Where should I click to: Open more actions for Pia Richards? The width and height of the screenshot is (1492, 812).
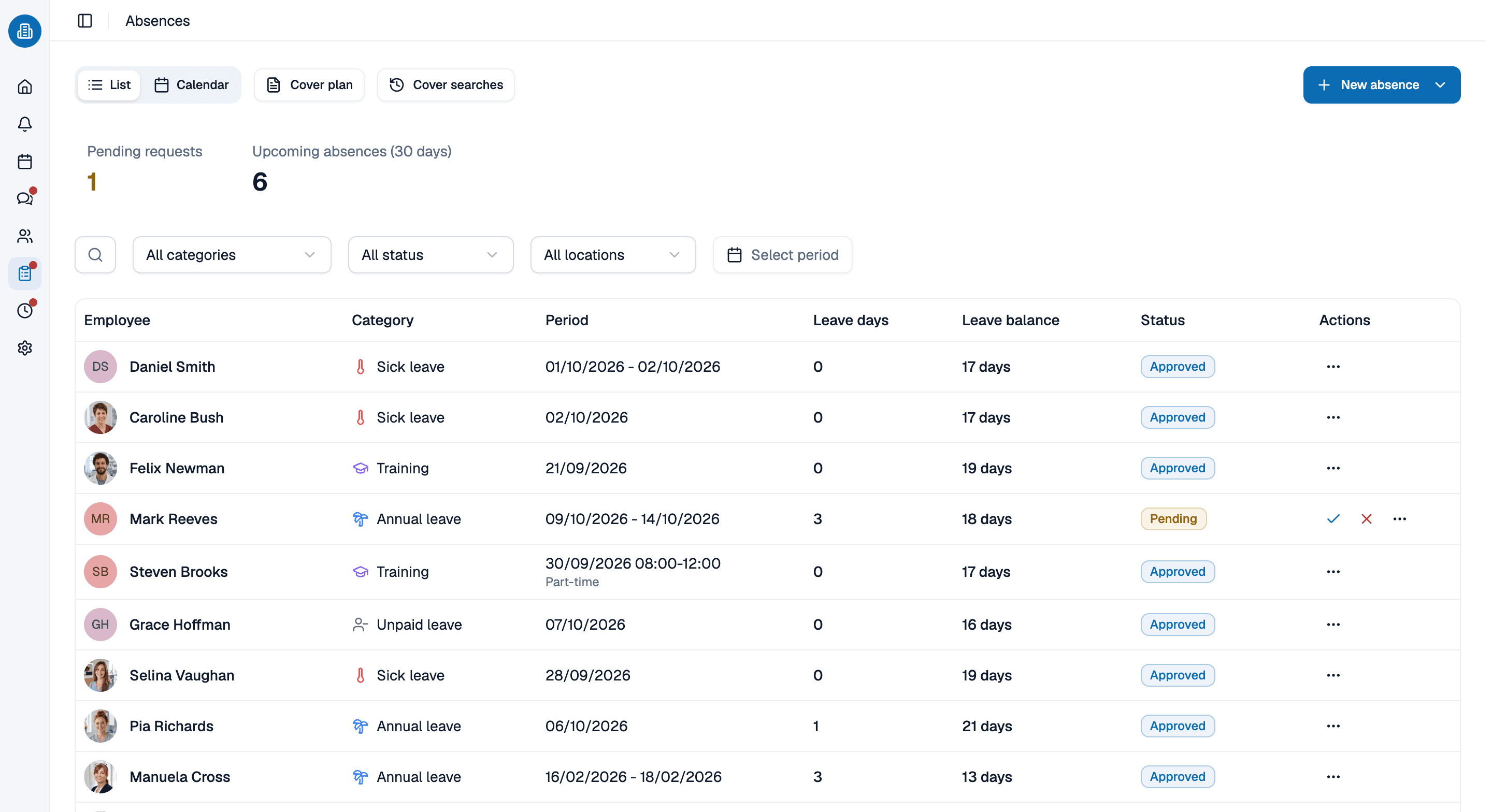pos(1333,726)
